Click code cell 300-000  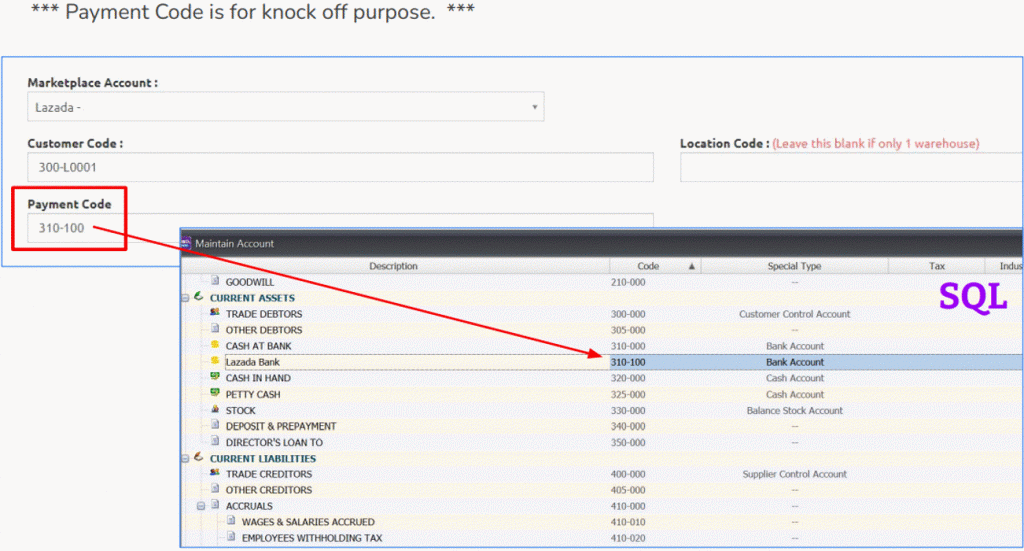pos(628,314)
